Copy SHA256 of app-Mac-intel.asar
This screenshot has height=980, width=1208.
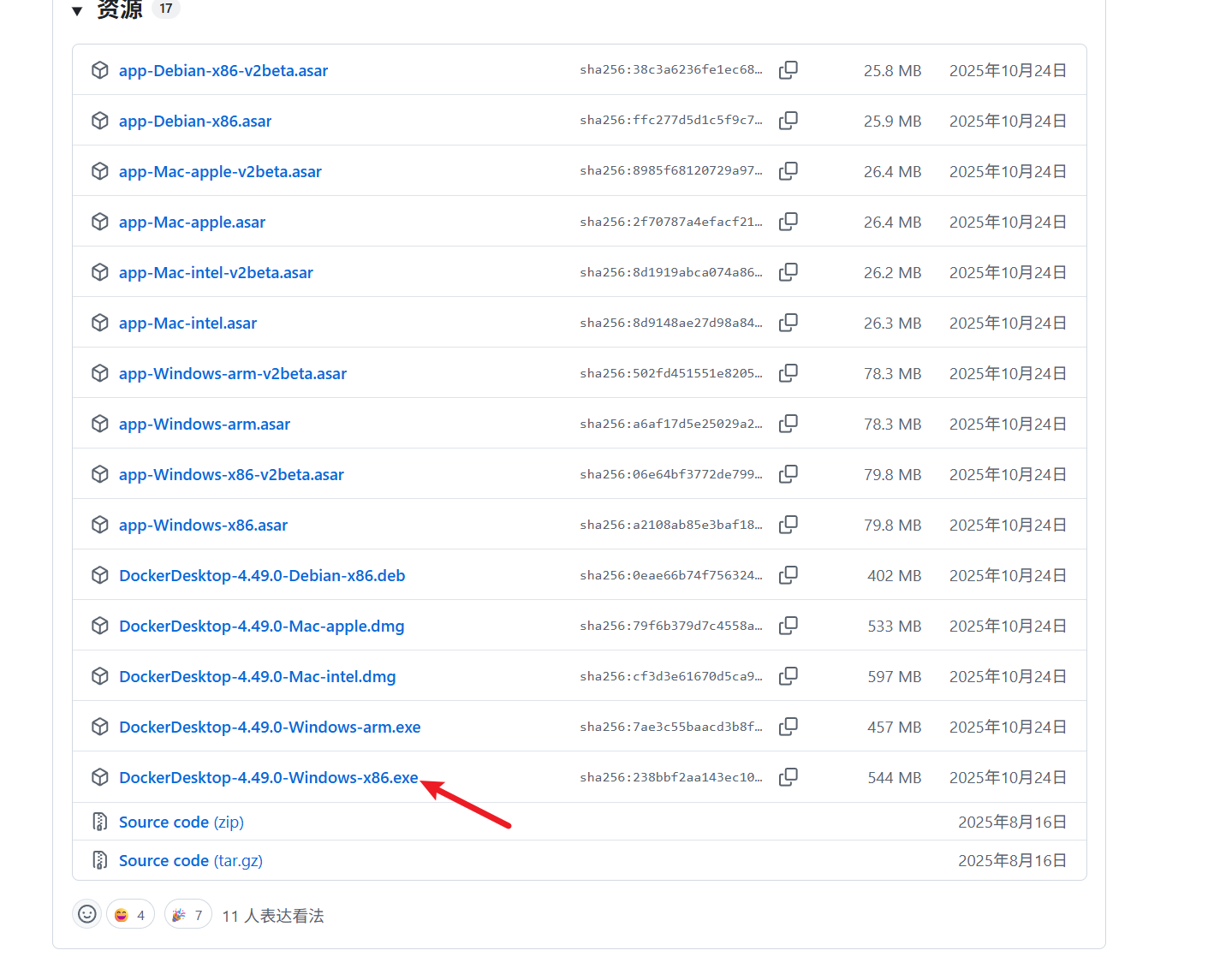click(x=788, y=323)
